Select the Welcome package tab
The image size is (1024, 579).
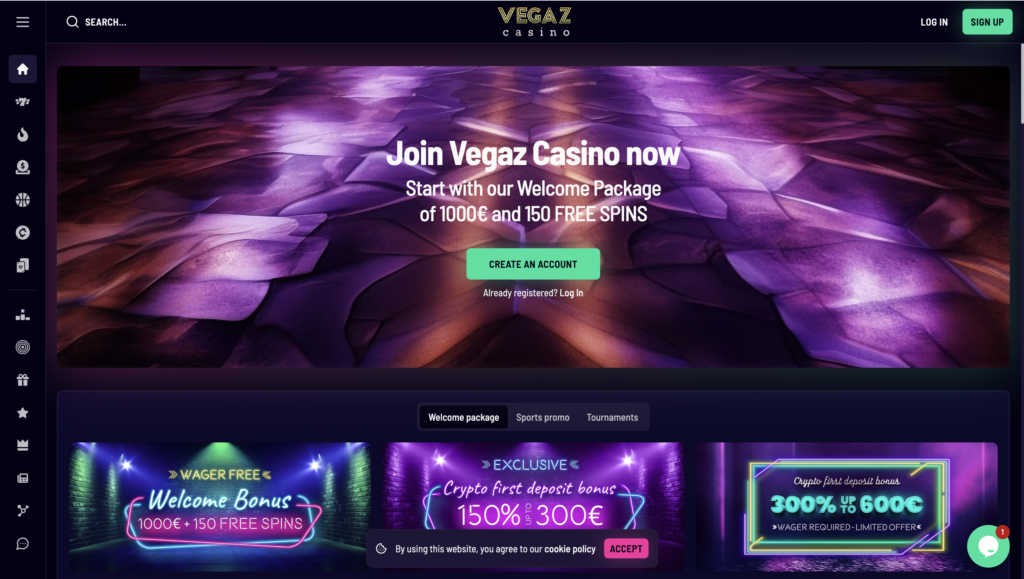pyautogui.click(x=464, y=417)
